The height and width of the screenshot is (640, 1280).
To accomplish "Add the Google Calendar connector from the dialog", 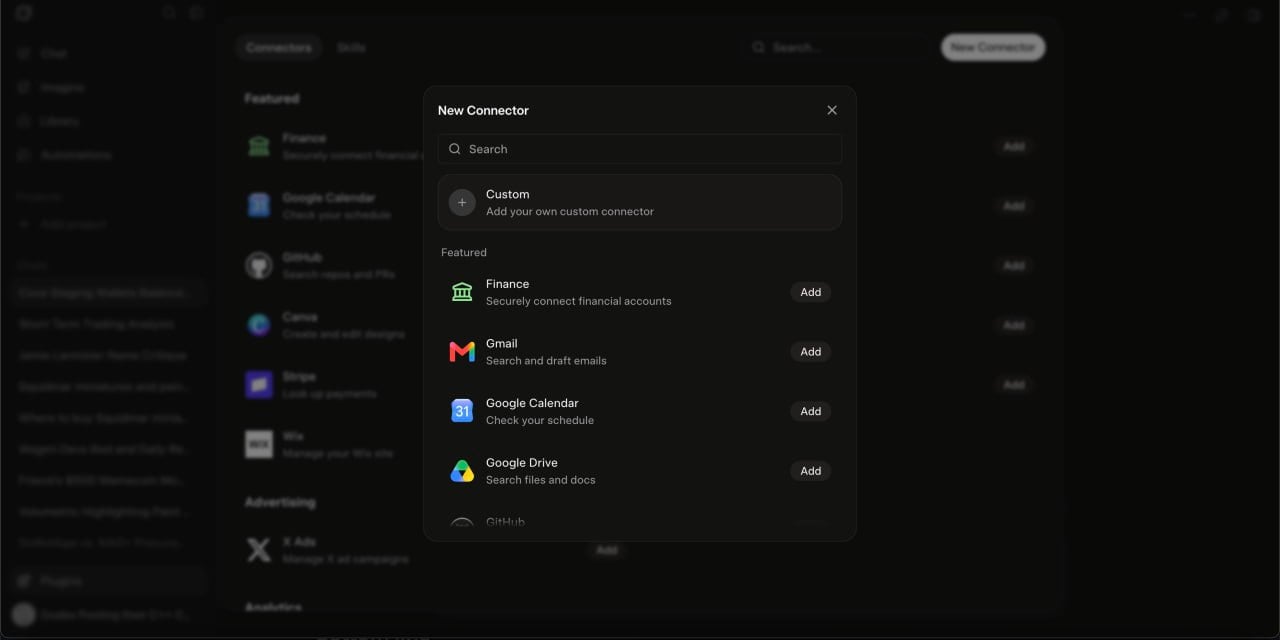I will tap(811, 411).
